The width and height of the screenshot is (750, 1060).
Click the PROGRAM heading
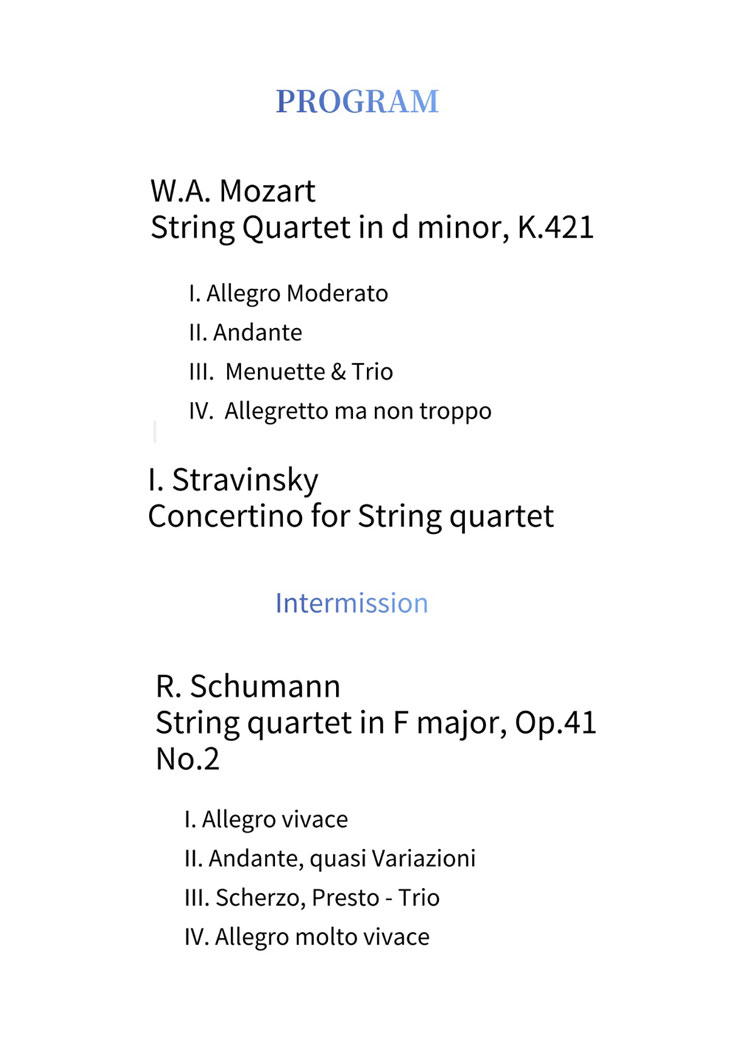point(357,101)
